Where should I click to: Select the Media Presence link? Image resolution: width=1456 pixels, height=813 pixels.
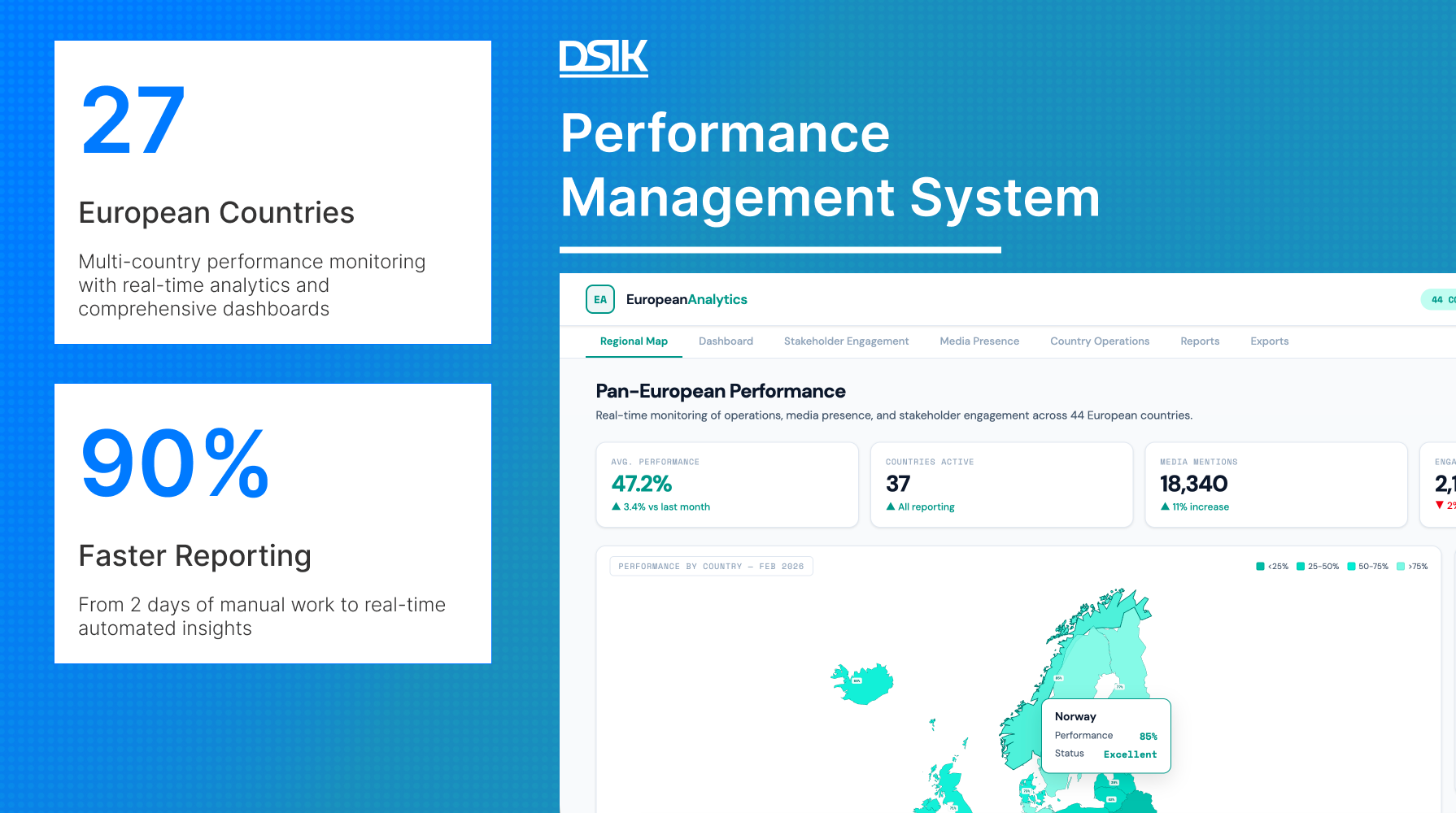tap(979, 341)
